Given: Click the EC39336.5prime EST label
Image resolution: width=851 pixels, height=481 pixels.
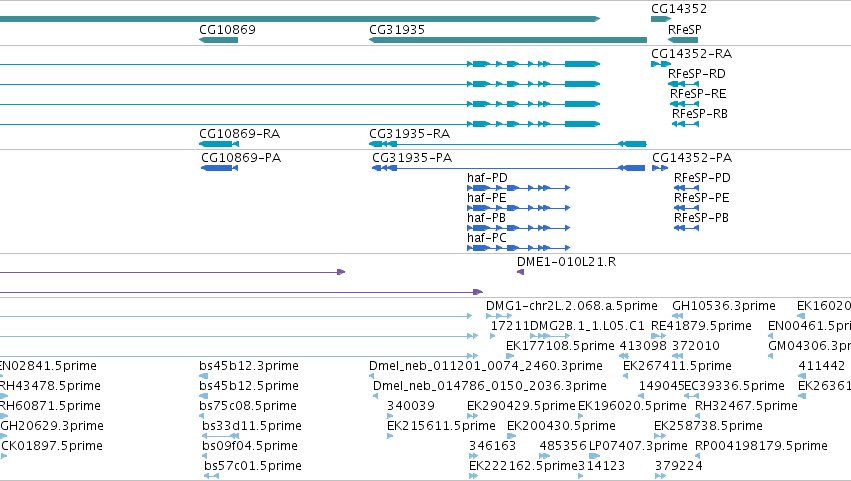Looking at the screenshot, I should pos(734,387).
